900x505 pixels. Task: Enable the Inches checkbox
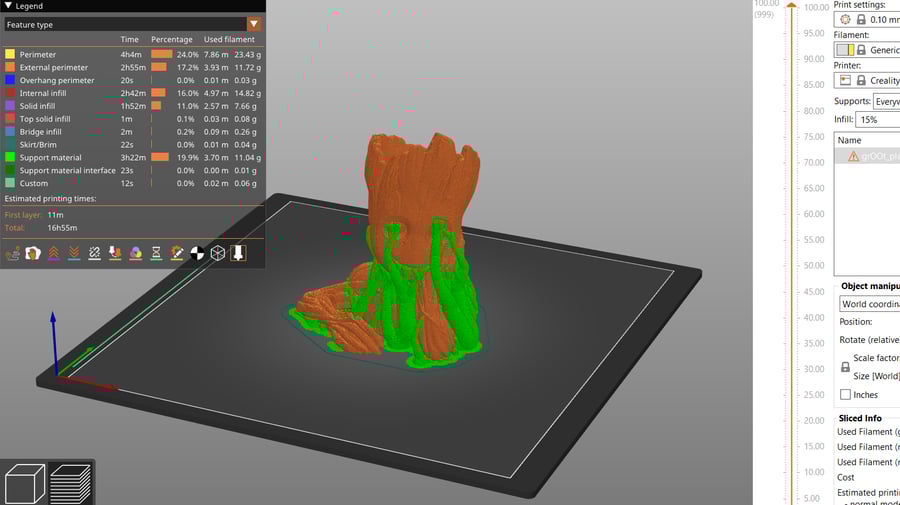[x=845, y=394]
